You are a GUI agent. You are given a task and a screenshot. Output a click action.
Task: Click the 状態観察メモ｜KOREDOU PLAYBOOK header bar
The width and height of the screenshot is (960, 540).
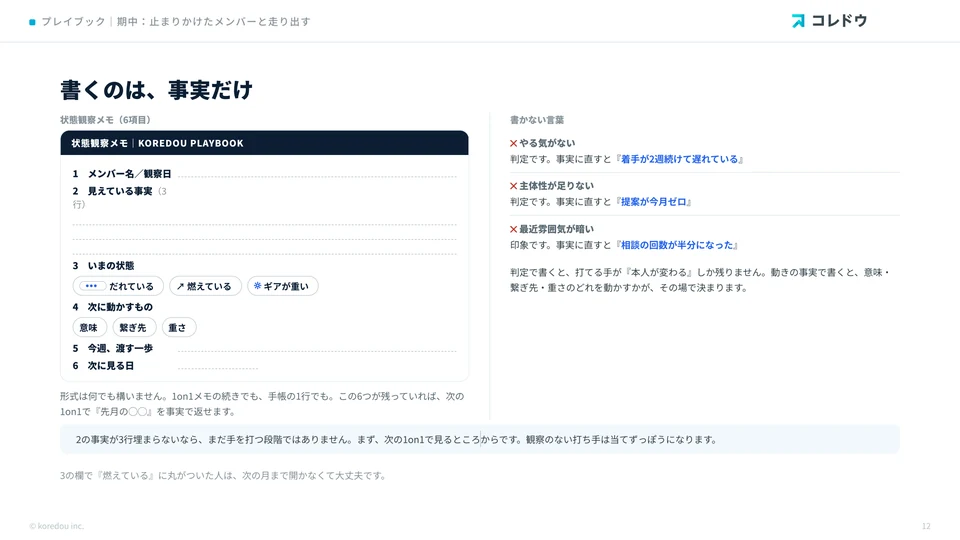point(264,143)
